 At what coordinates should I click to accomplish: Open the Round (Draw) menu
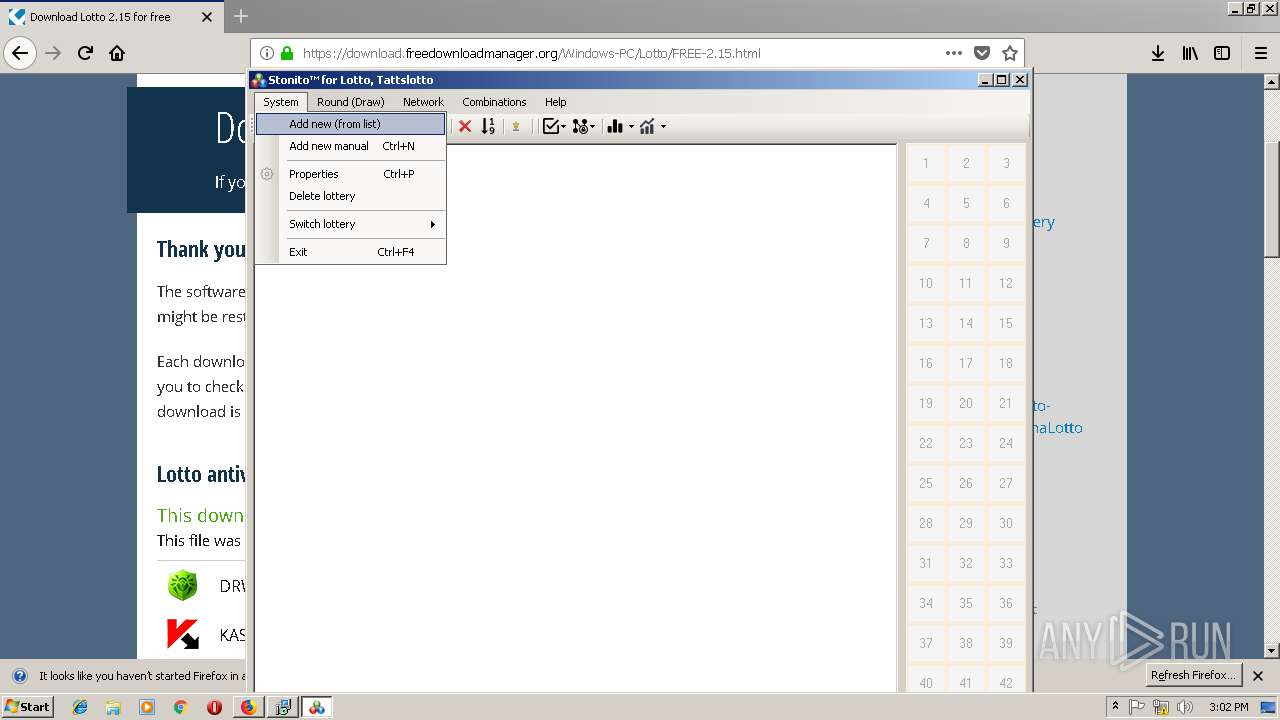350,102
